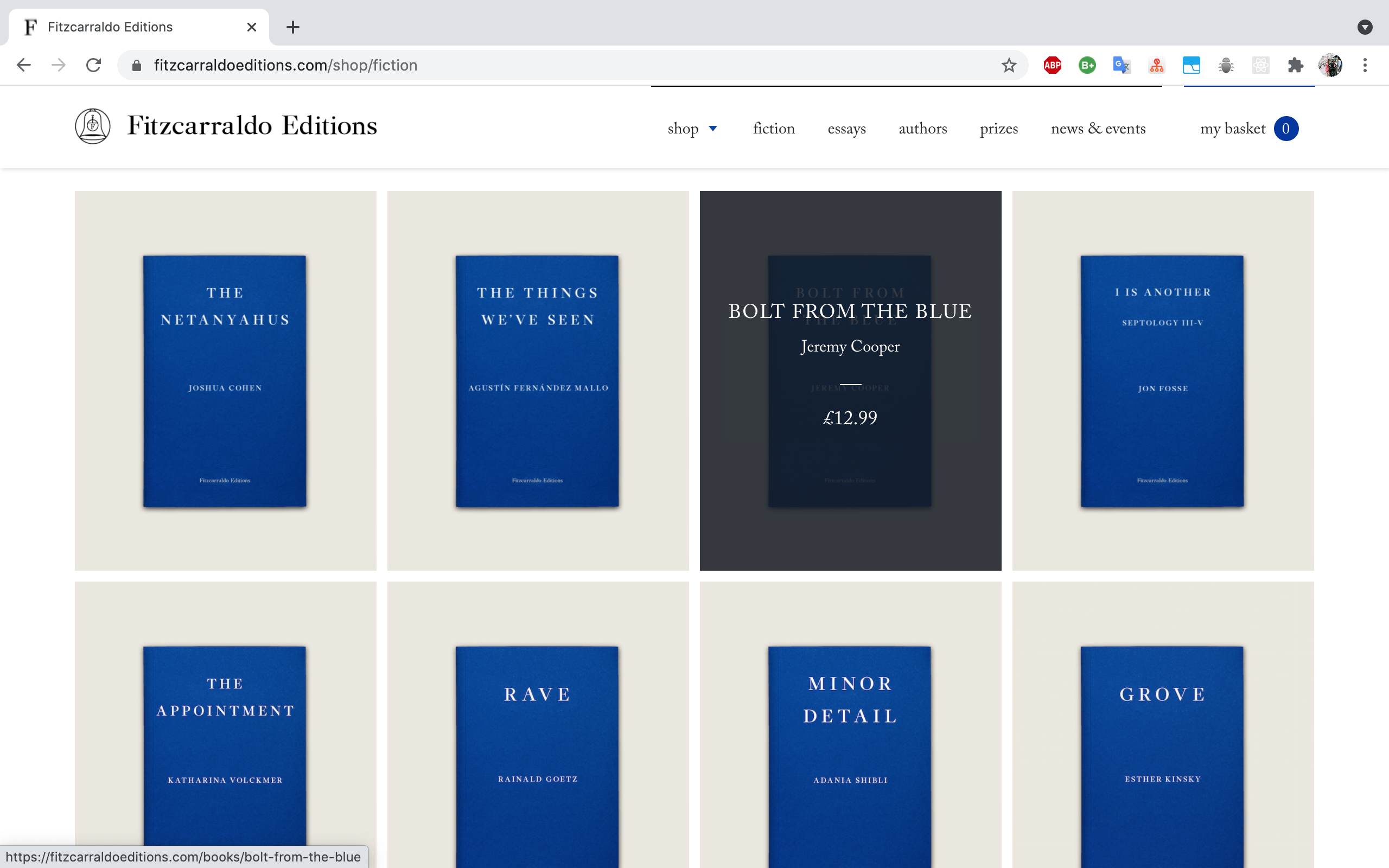
Task: Open the Google Translate extension icon
Action: 1120,65
